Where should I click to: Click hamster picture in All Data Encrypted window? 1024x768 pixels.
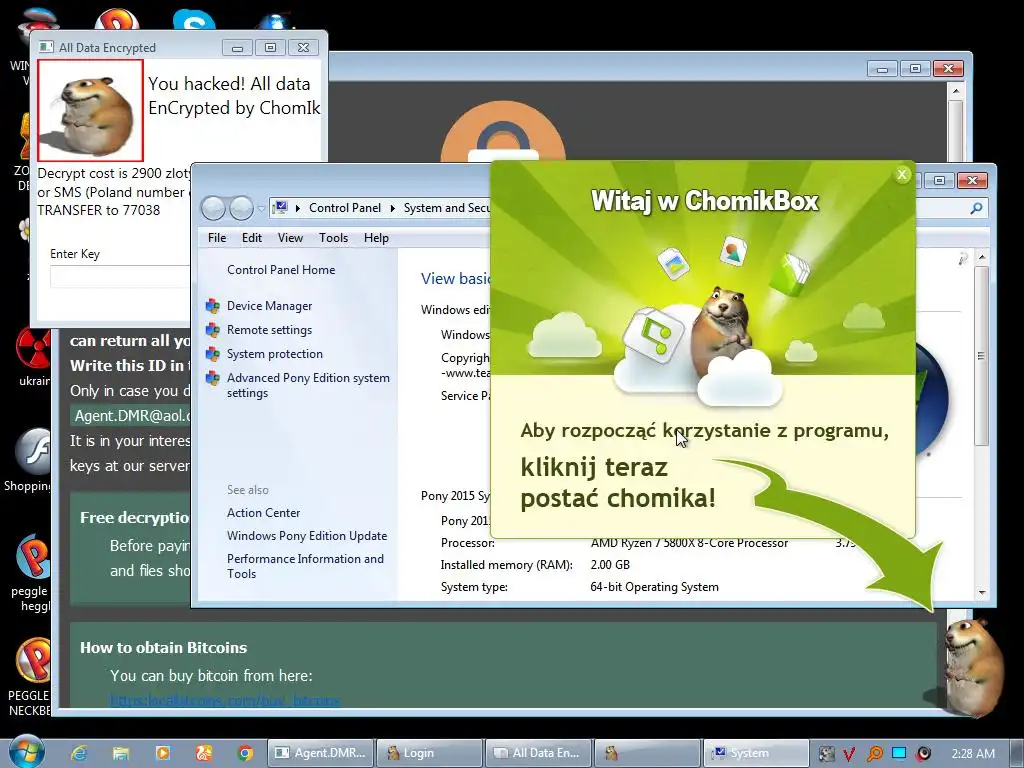point(90,110)
